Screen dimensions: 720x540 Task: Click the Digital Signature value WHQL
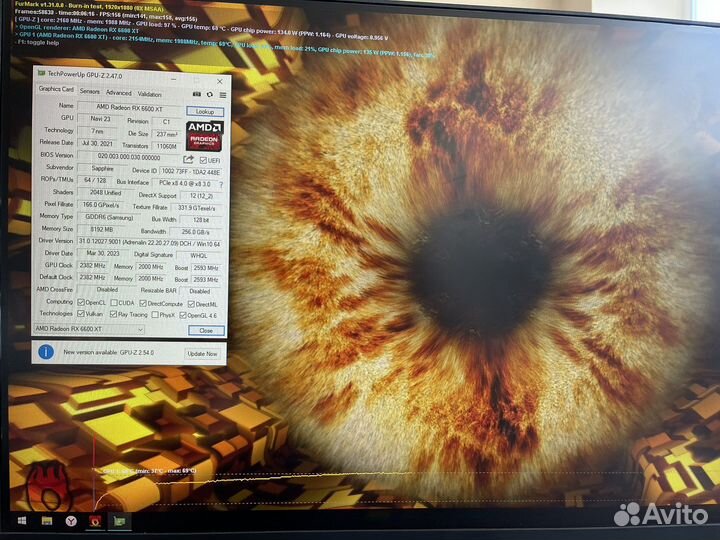point(199,256)
